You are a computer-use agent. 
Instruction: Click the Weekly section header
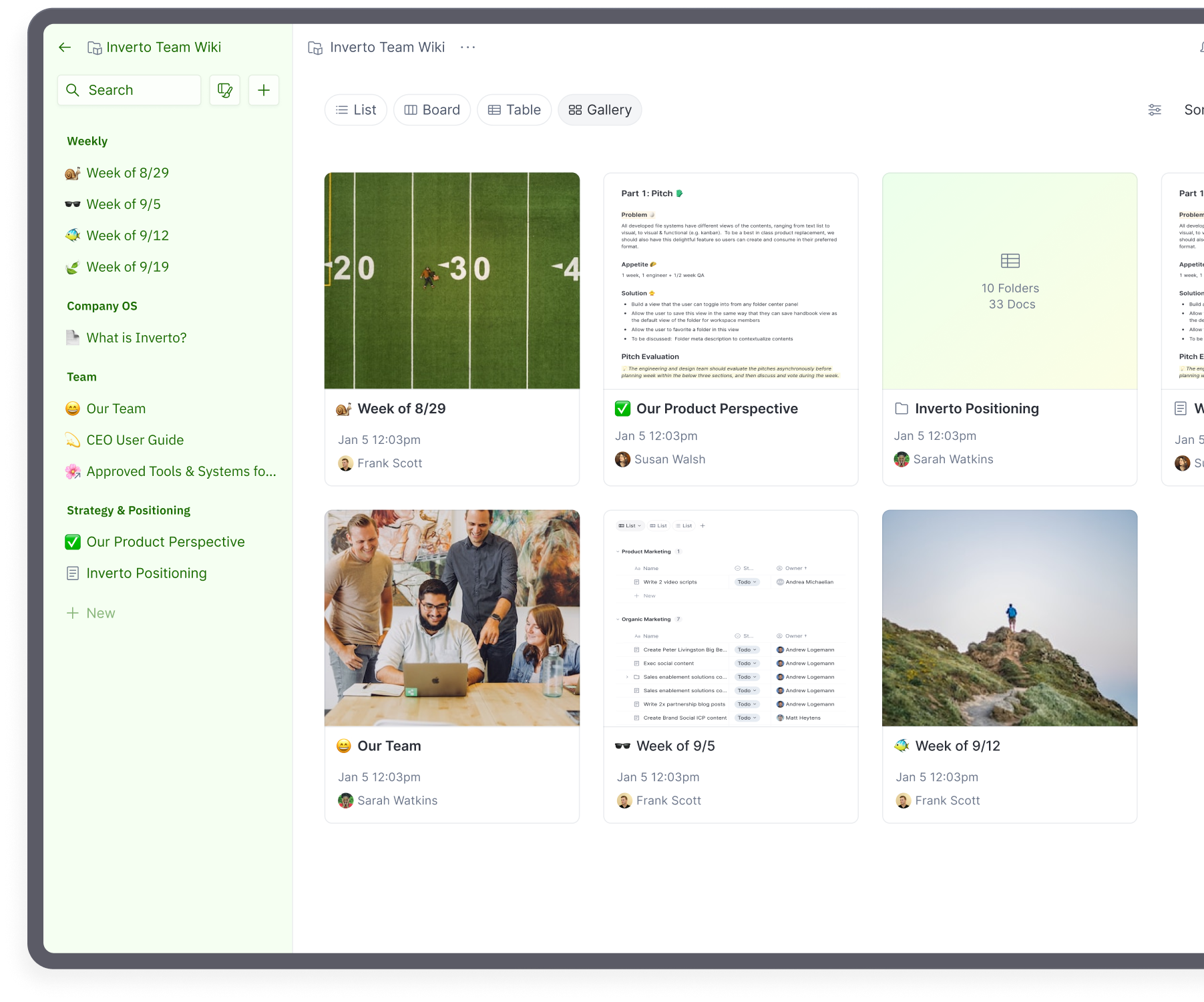(x=87, y=142)
